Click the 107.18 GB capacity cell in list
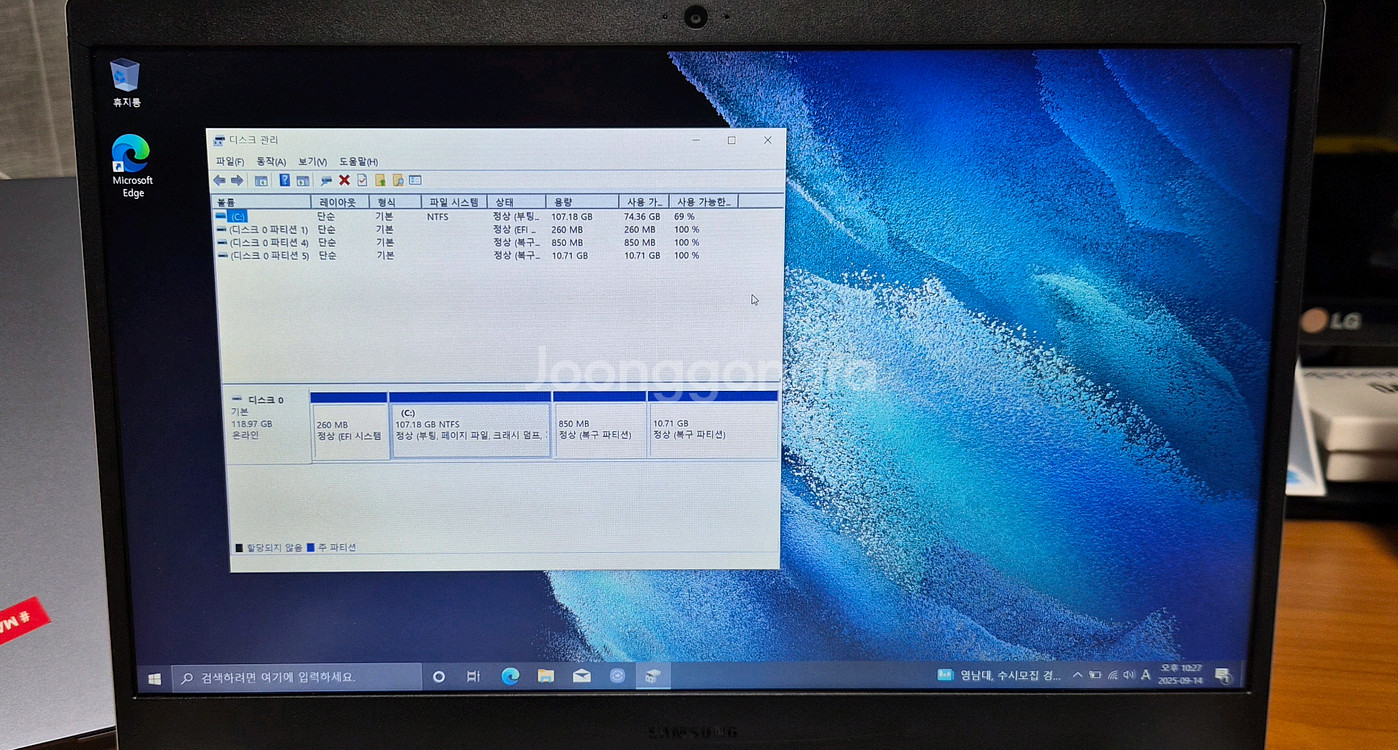Image resolution: width=1398 pixels, height=750 pixels. 571,216
